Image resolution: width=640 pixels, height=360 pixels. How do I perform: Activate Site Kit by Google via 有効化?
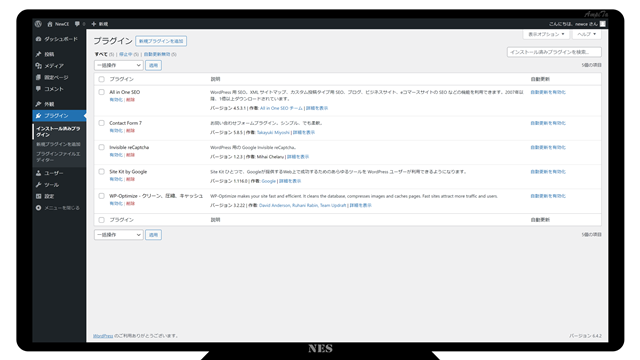(116, 179)
